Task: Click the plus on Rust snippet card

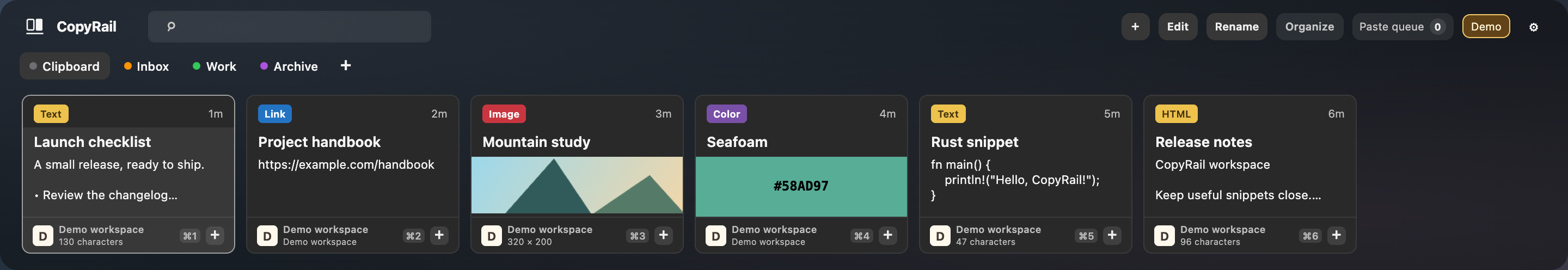Action: [x=1112, y=235]
